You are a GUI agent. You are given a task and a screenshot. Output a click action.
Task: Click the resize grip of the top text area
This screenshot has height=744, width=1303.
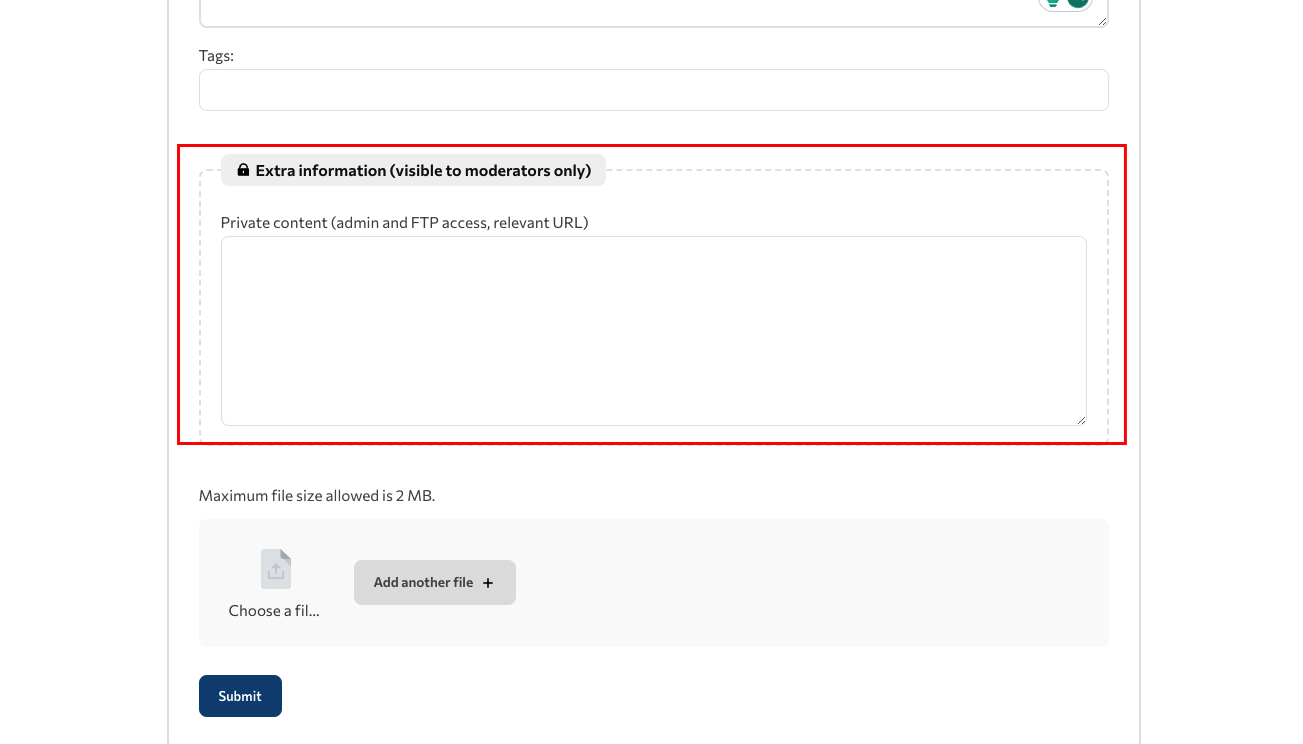click(x=1103, y=21)
